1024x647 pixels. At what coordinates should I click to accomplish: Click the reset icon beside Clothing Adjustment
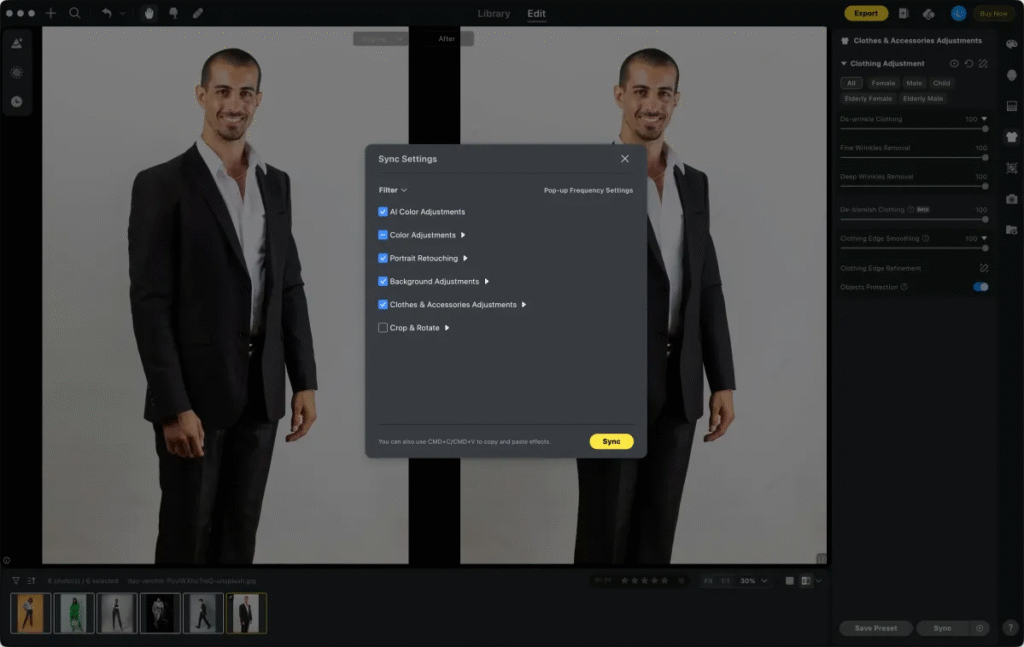[968, 64]
